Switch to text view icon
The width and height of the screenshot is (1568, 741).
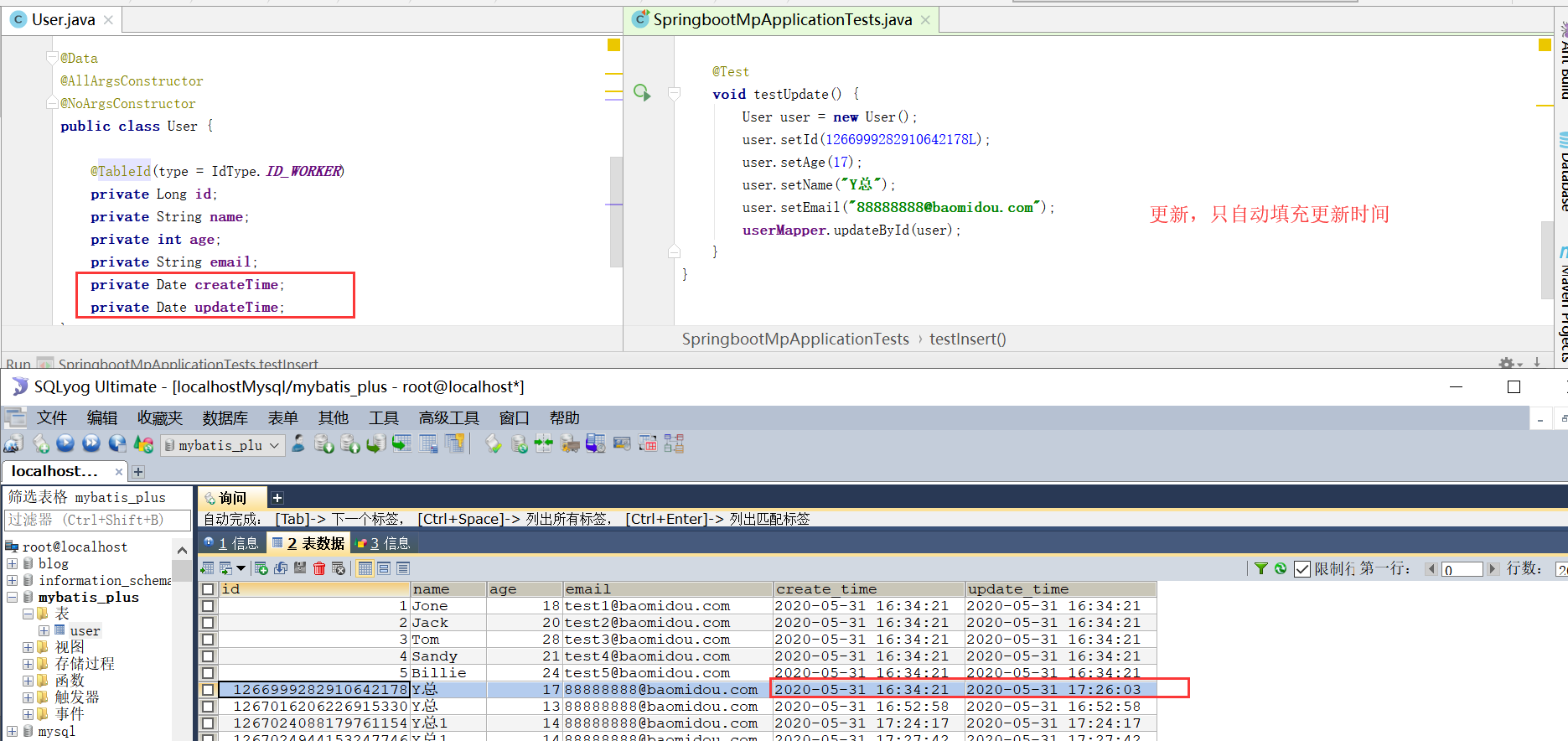pyautogui.click(x=403, y=568)
